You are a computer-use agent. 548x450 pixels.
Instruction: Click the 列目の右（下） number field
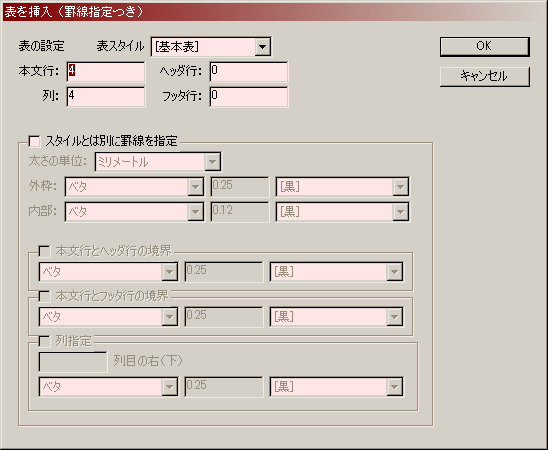73,362
